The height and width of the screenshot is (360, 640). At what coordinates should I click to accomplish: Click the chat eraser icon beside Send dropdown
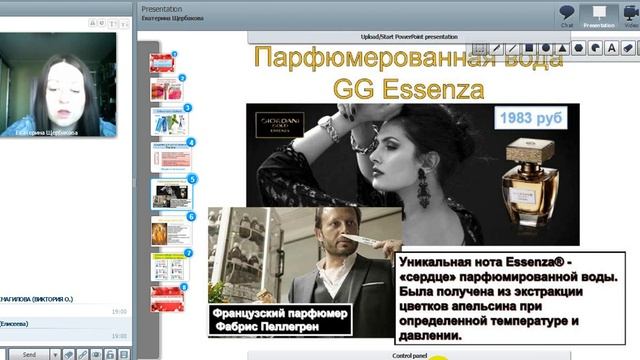pyautogui.click(x=69, y=355)
